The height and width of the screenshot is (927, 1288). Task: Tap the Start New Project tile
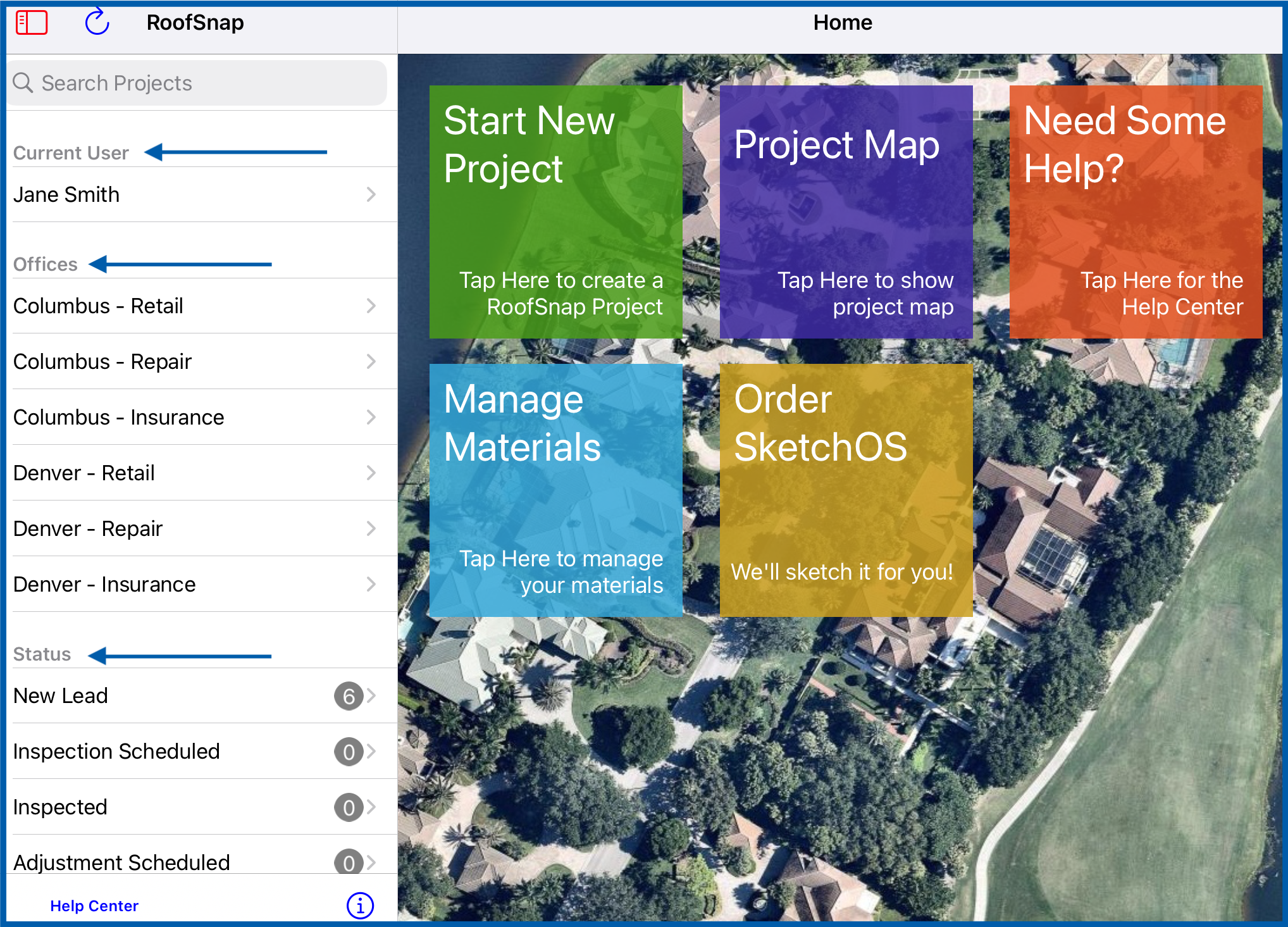click(556, 212)
